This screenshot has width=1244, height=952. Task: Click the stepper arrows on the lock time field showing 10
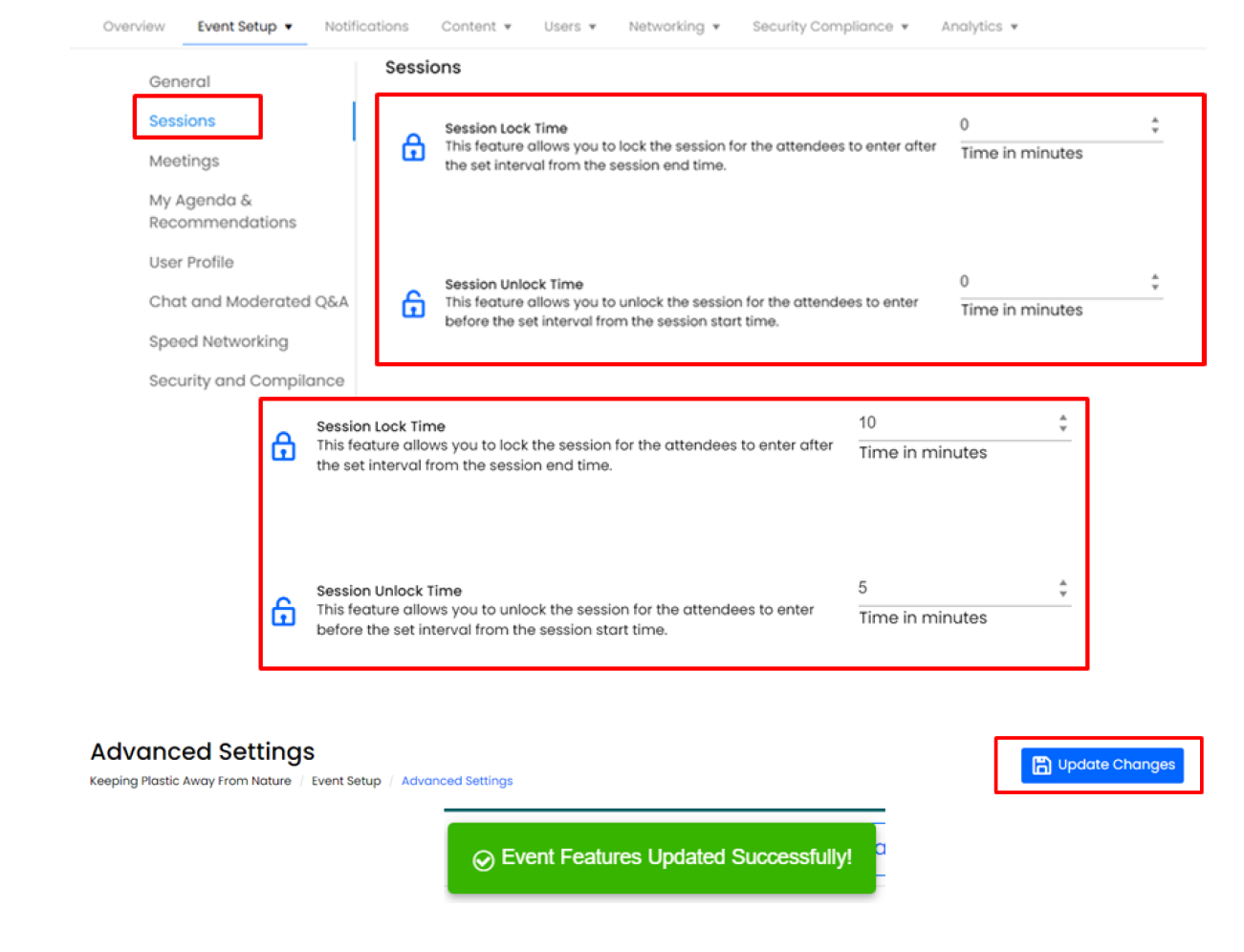[1062, 423]
